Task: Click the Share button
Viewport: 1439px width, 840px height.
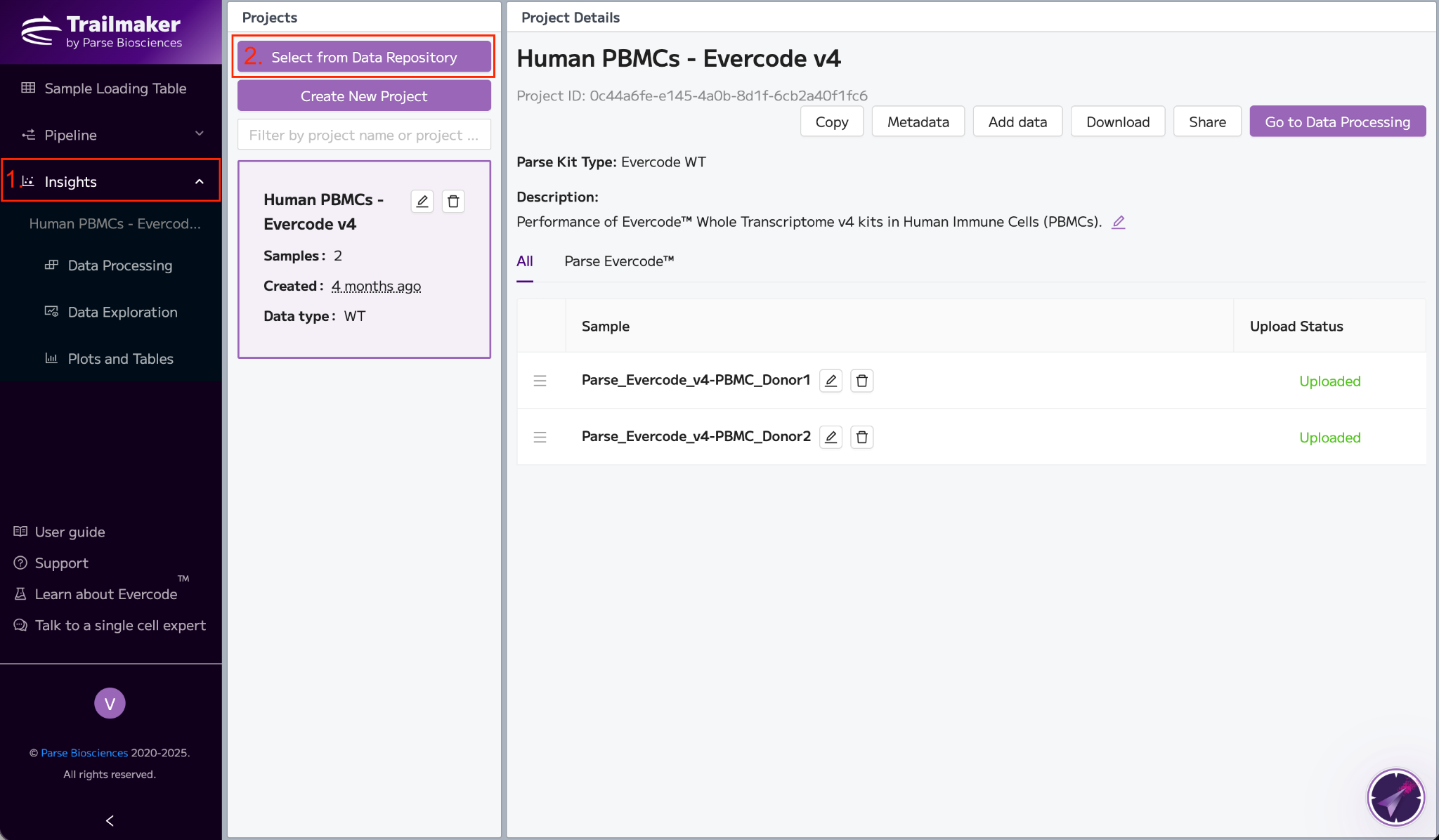Action: tap(1207, 122)
